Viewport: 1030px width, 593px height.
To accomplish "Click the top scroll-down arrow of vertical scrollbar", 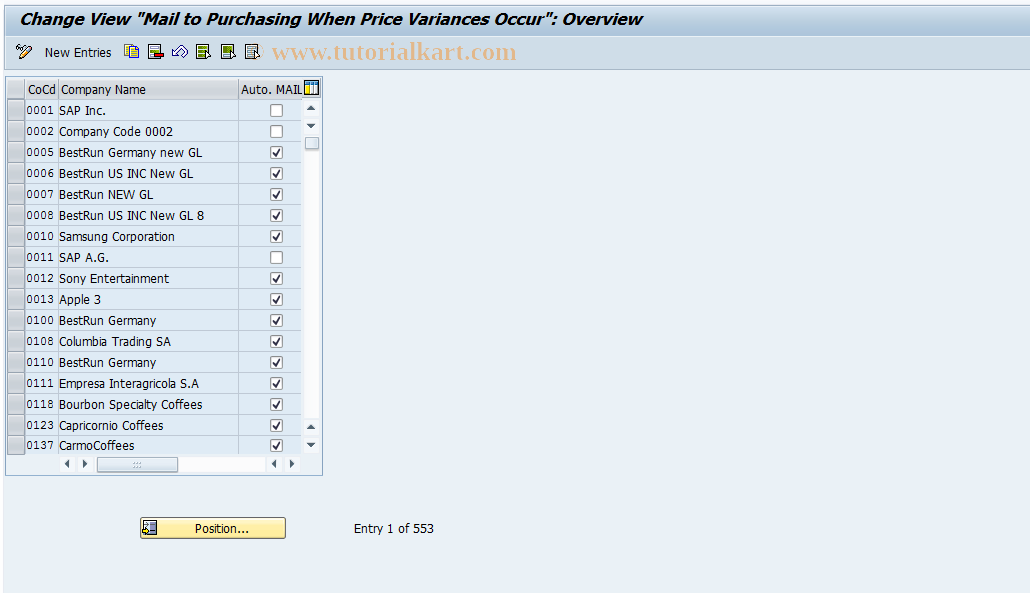I will click(311, 125).
